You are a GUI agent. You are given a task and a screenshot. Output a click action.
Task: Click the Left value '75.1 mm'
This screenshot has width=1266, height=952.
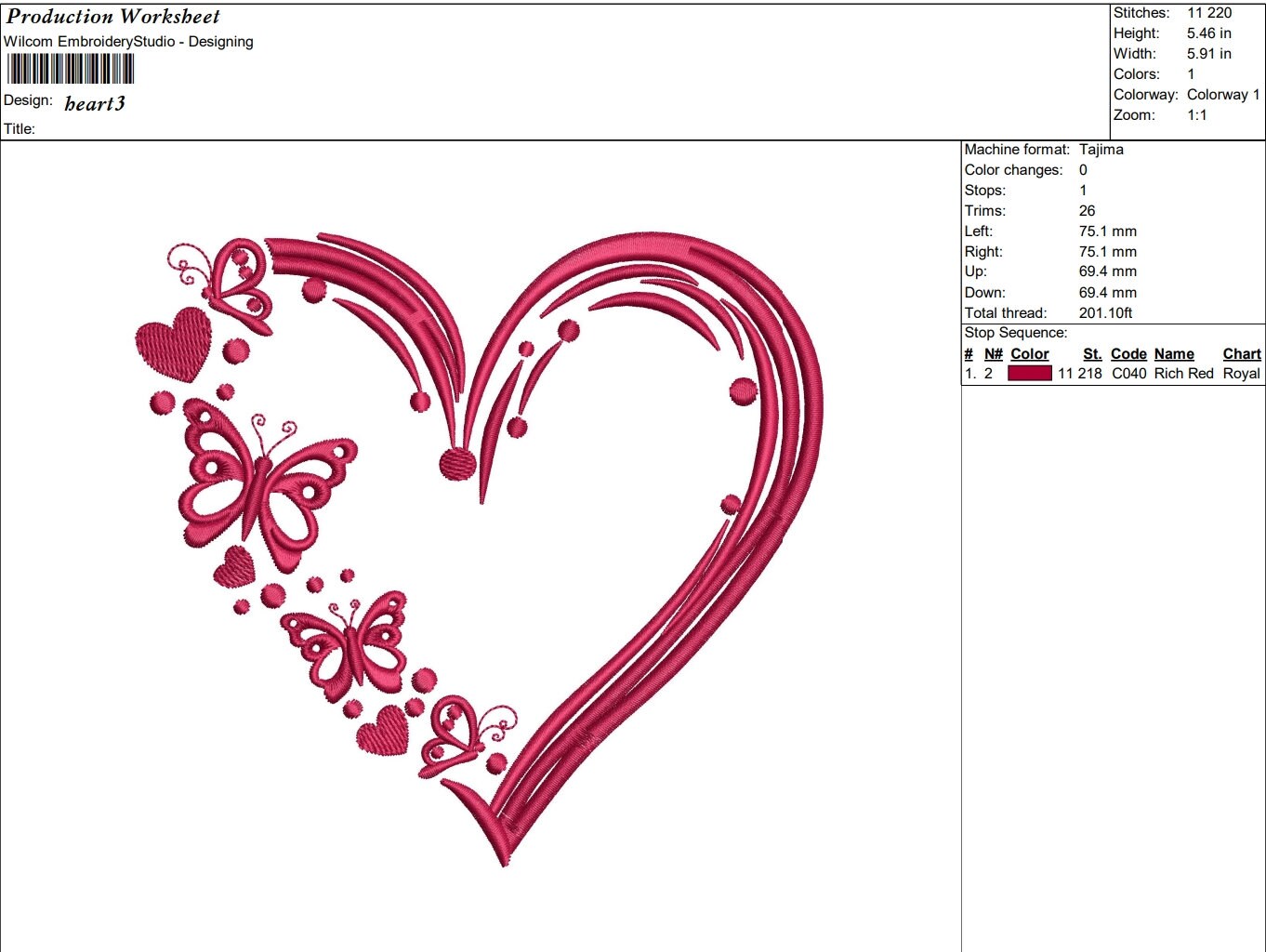pos(1108,231)
